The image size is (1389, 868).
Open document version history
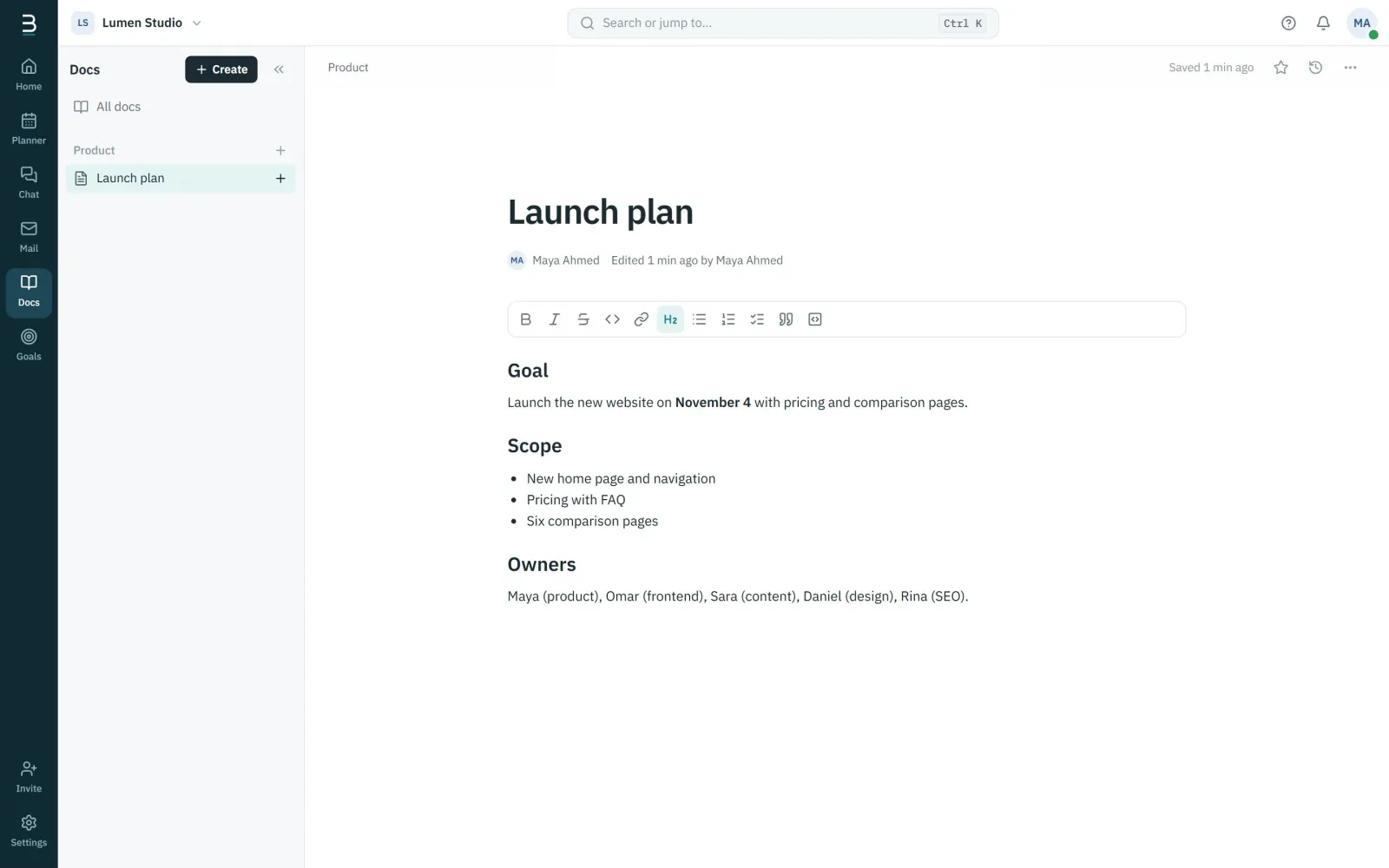pos(1315,68)
